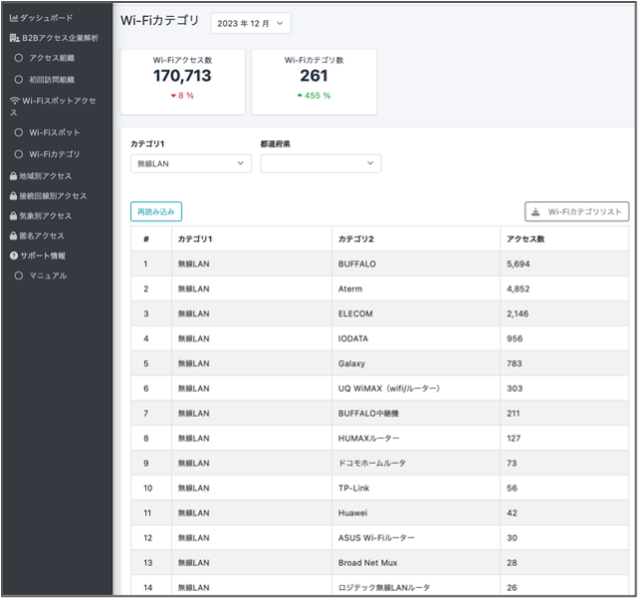Select the circle next to アクセス組織
Viewport: 641px width, 601px height.
[19, 58]
